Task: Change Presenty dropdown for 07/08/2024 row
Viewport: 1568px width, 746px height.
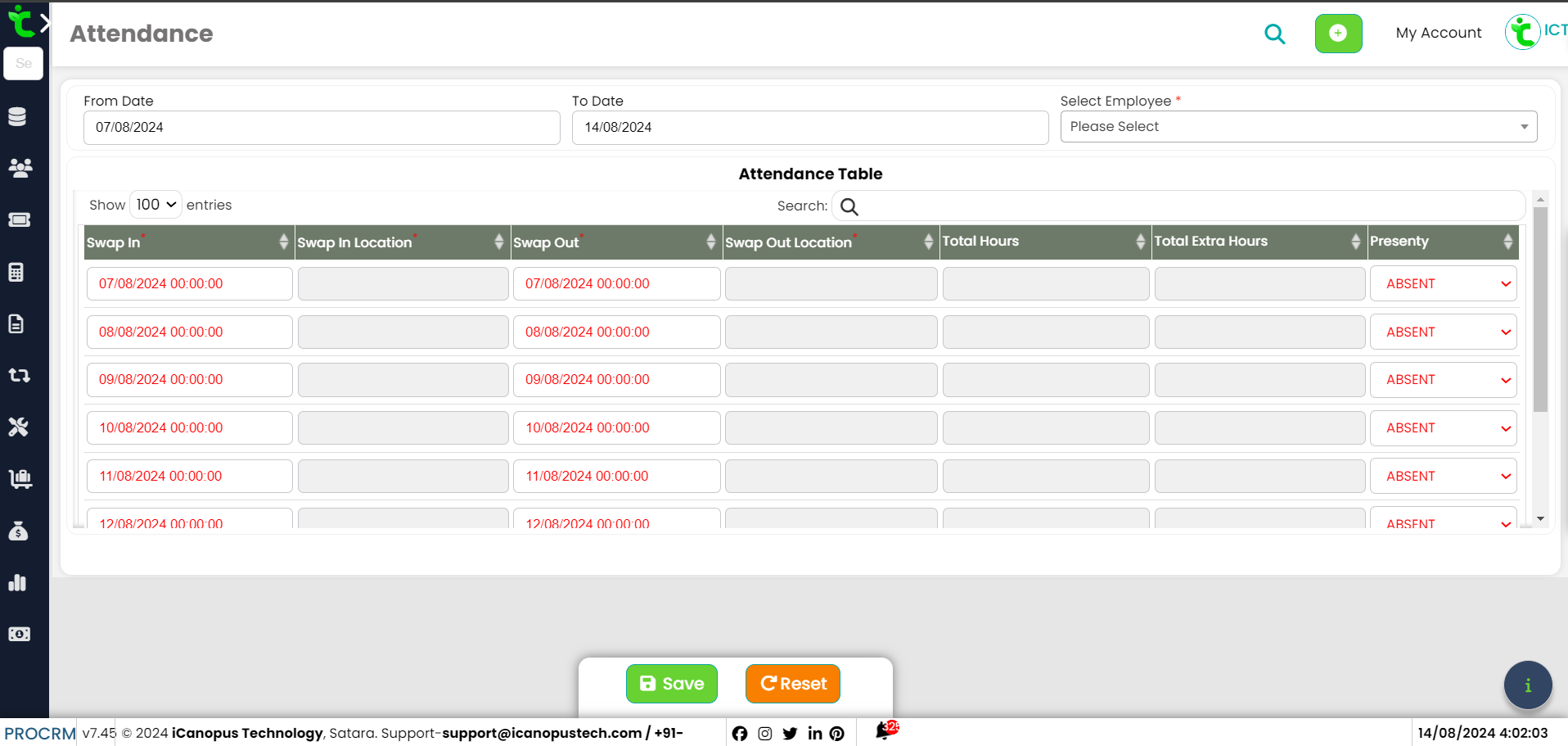Action: click(x=1443, y=284)
